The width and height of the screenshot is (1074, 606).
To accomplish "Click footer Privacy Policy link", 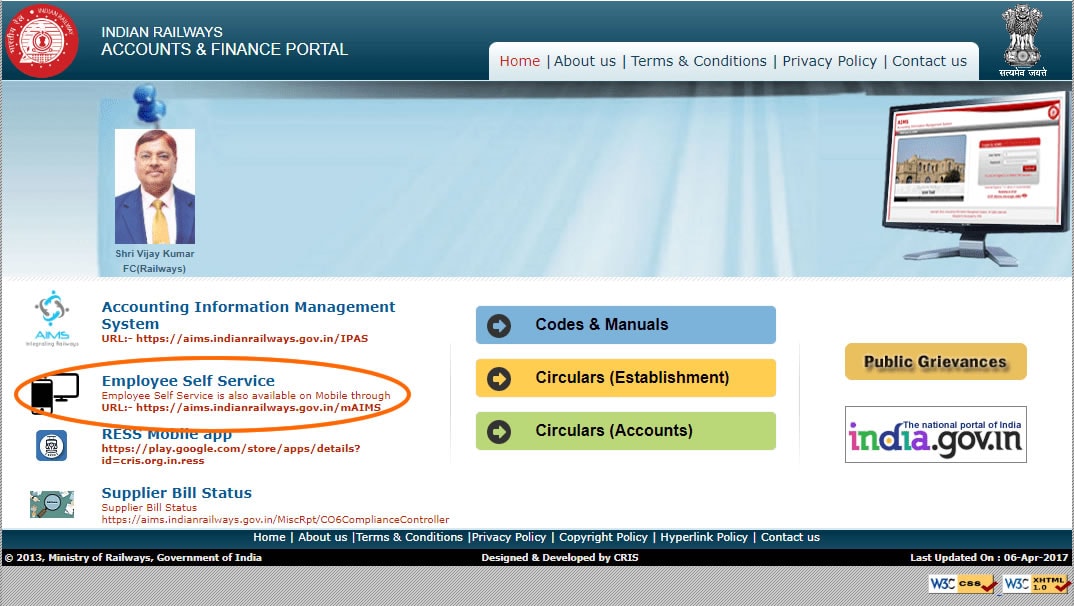I will (509, 538).
